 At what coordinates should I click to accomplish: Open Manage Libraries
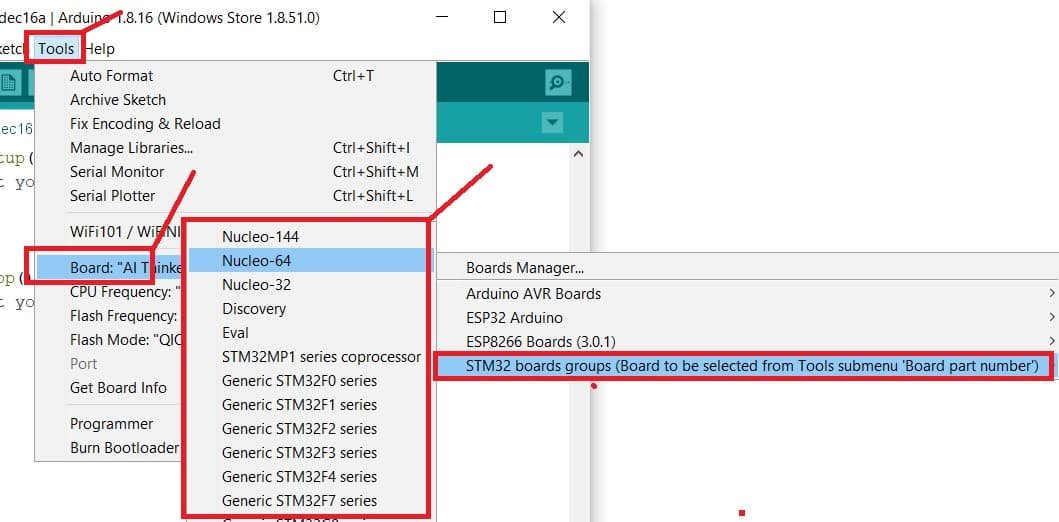point(236,148)
